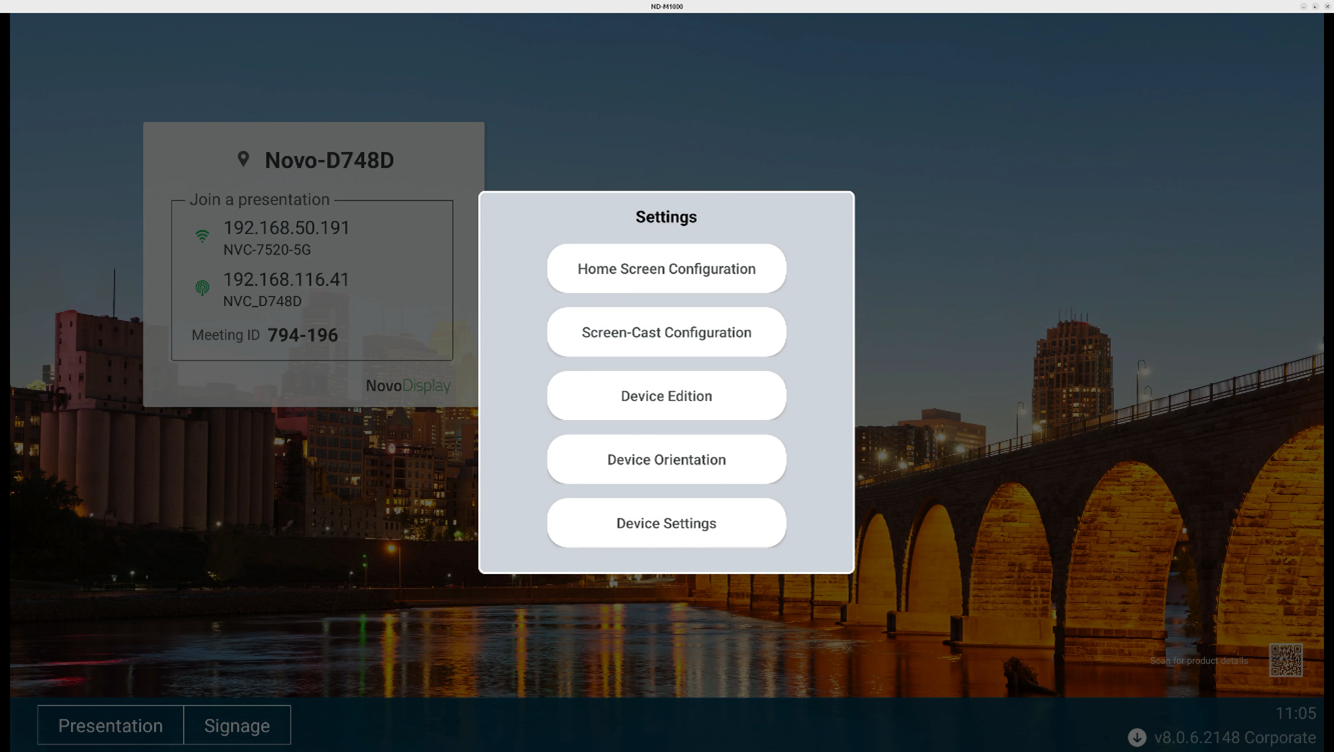The height and width of the screenshot is (752, 1334).
Task: Click the Meeting ID 794-196
Action: pyautogui.click(x=302, y=335)
